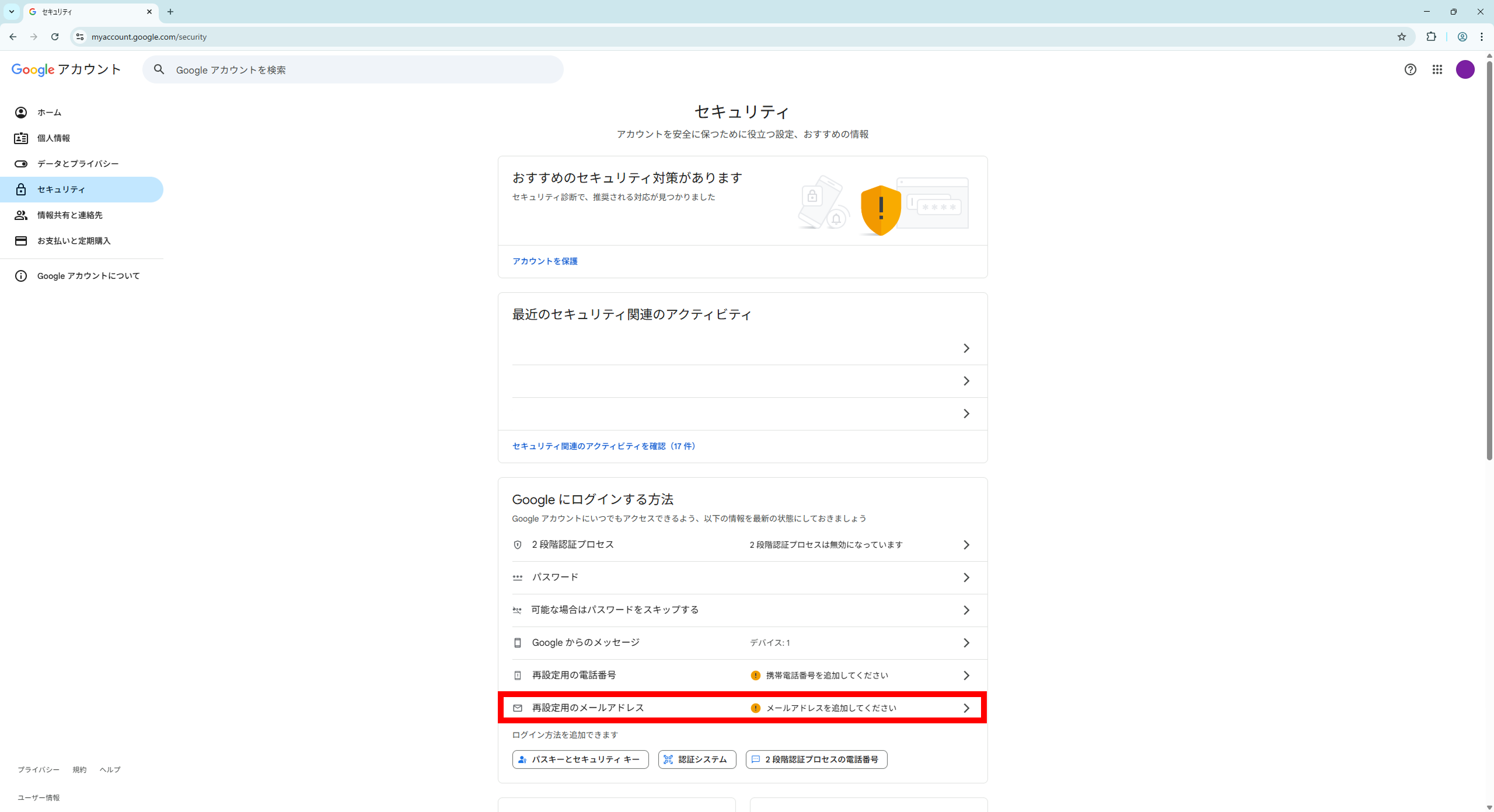Open the ユーザー情報 footer link

coord(39,798)
